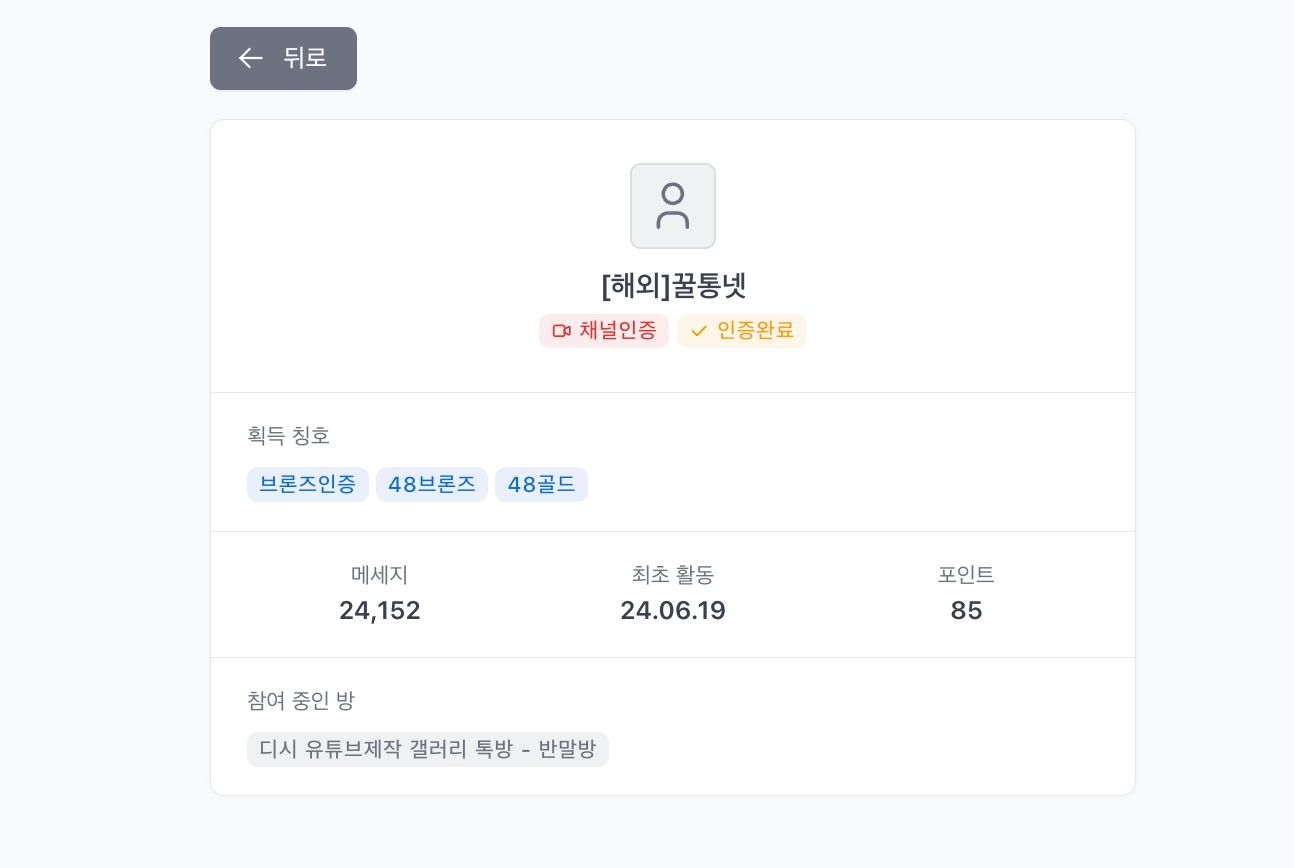Click the 포인트 stat label
1294x868 pixels.
[x=966, y=575]
